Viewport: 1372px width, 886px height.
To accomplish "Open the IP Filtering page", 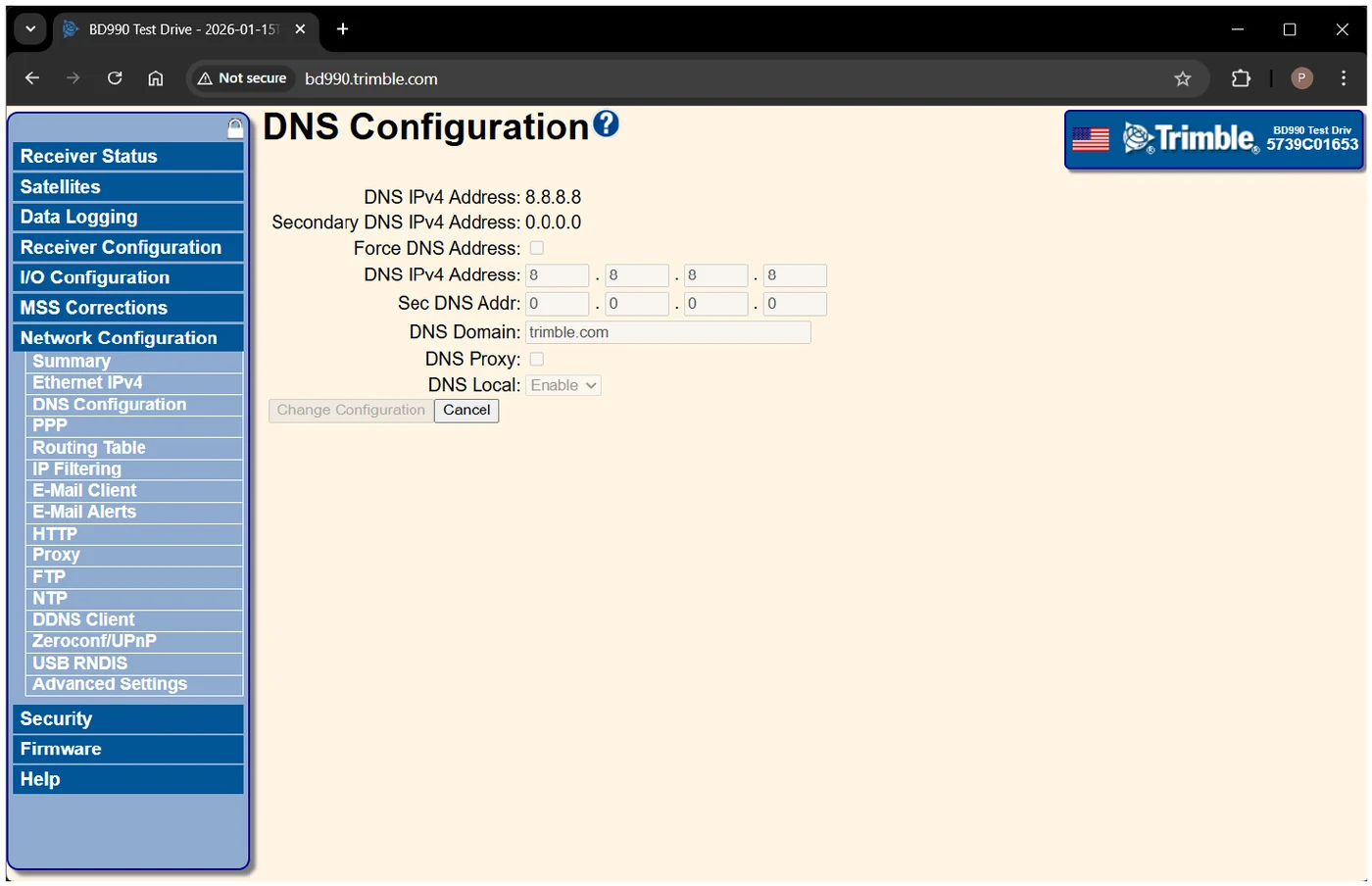I will [x=135, y=469].
